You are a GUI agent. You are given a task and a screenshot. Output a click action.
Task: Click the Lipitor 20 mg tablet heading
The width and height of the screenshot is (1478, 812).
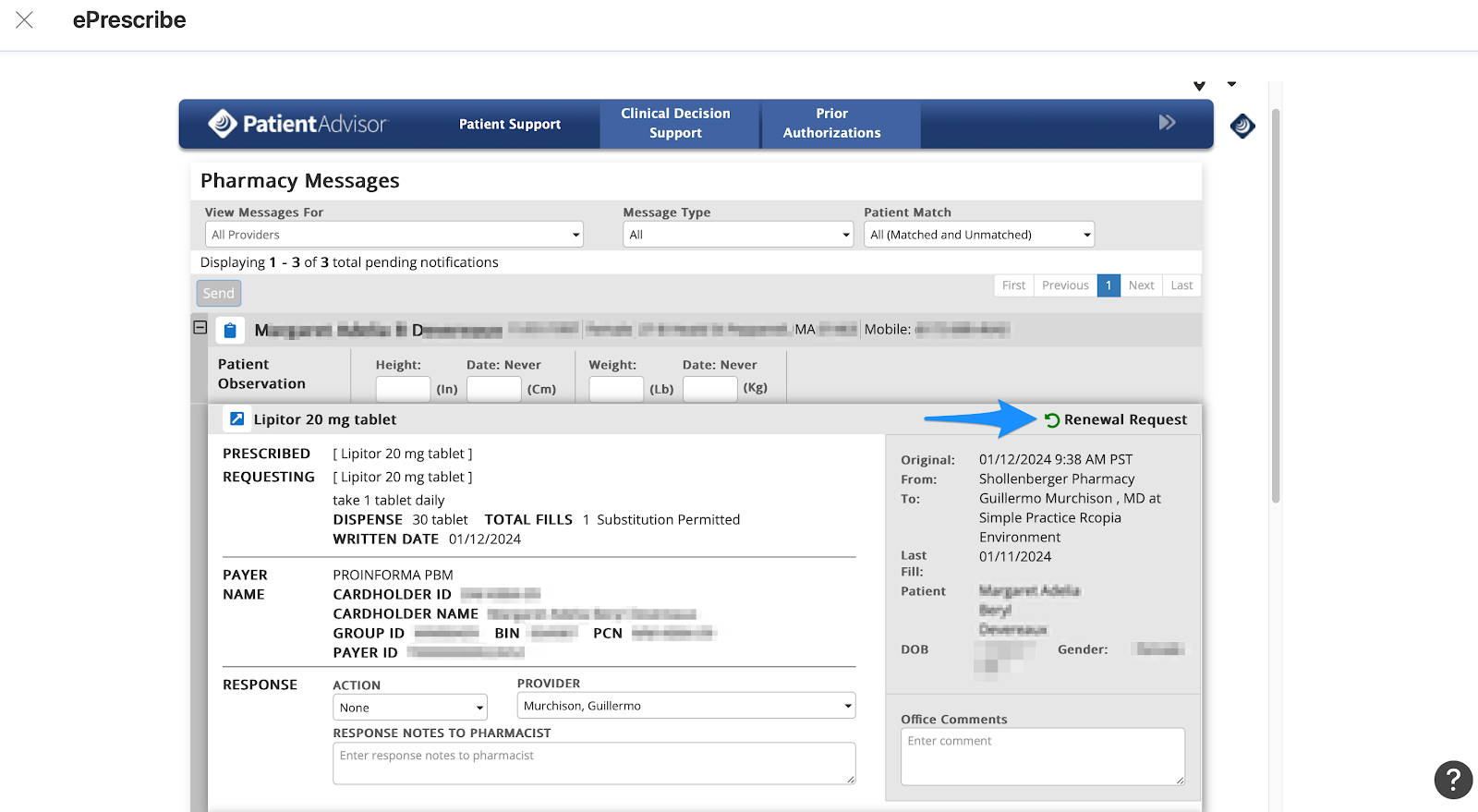tap(325, 419)
